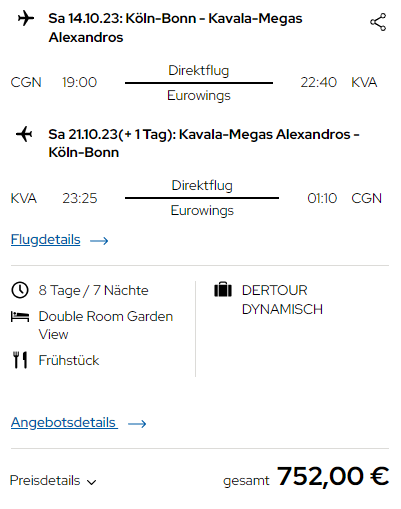Click the 19:00 departure time from CGN

coord(79,82)
